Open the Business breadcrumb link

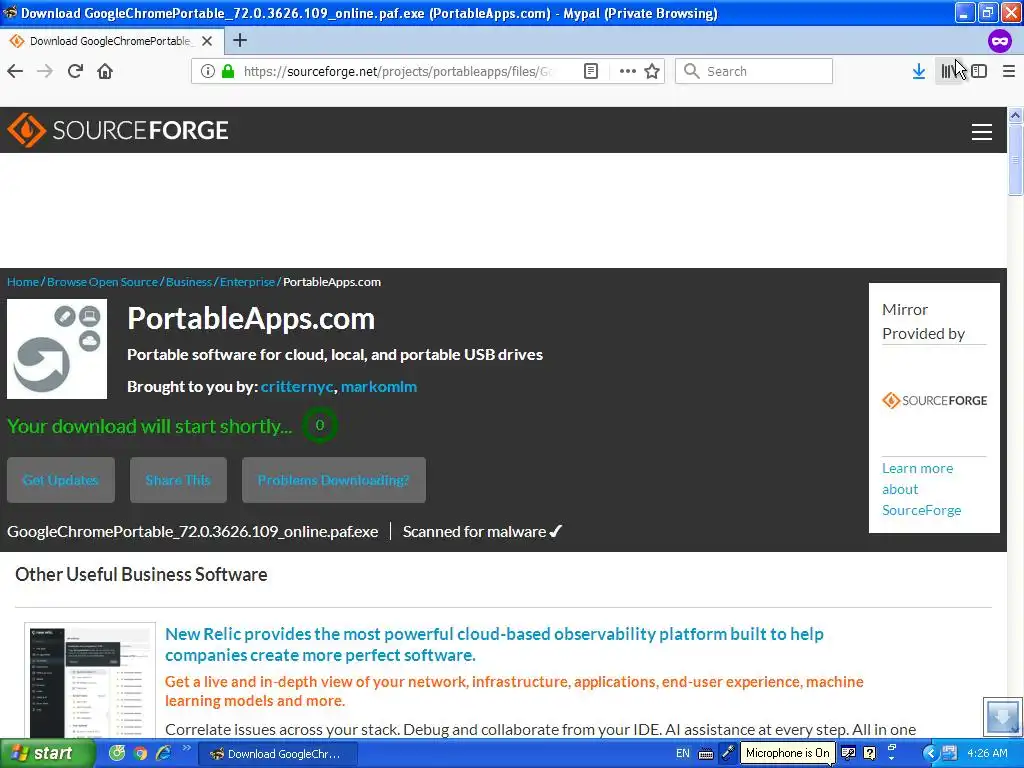[189, 282]
